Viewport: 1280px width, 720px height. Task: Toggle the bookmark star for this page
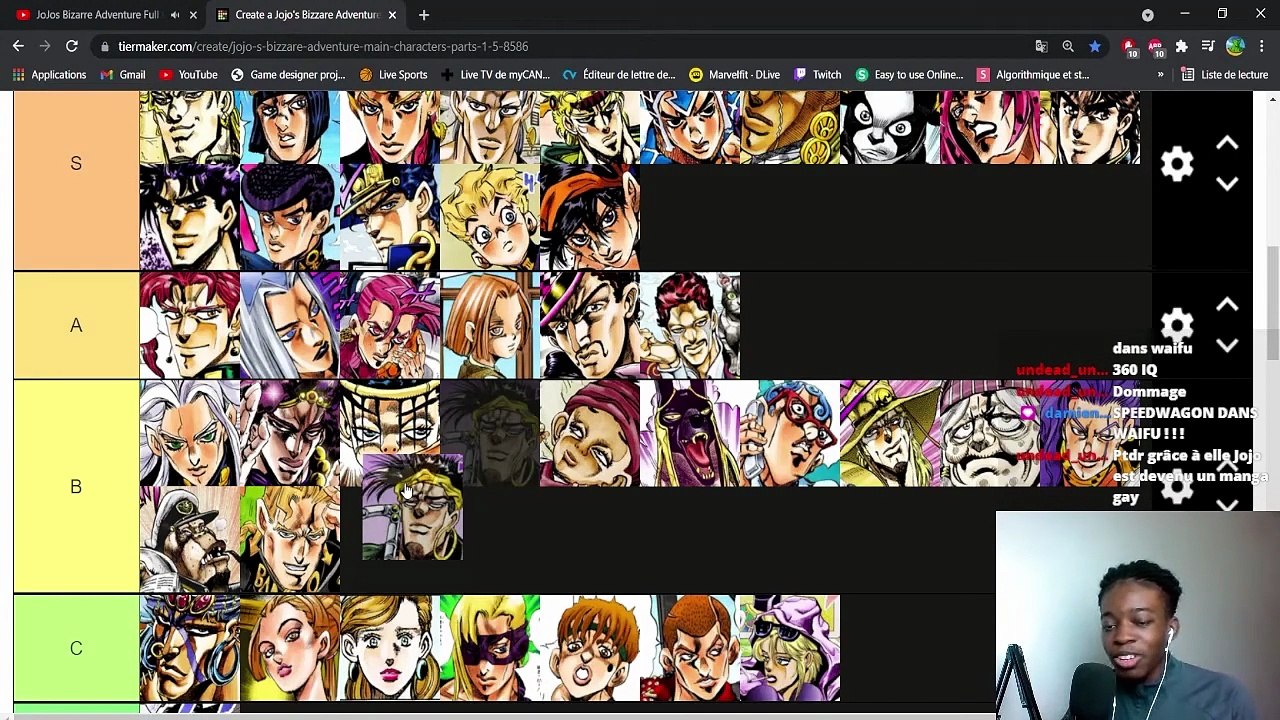coord(1095,46)
